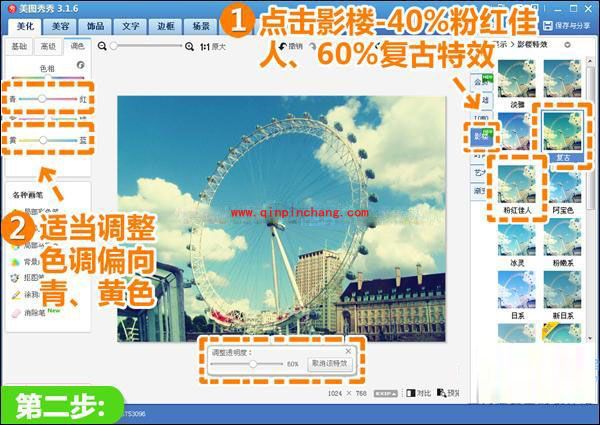Image resolution: width=600 pixels, height=425 pixels.
Task: Switch to 基础 adjustment sub-tab
Action: [x=19, y=47]
